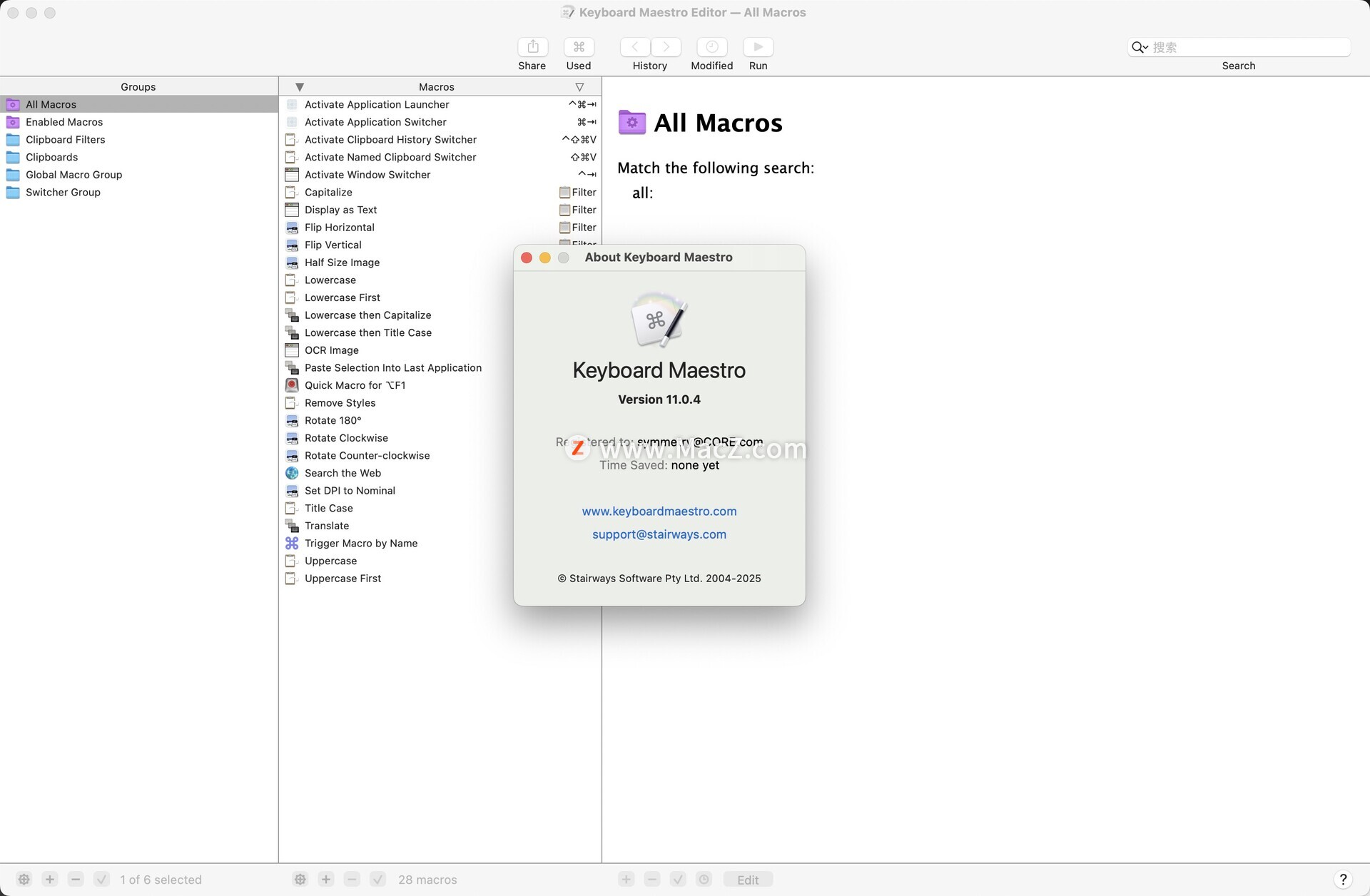Click the Groups column header
1370x896 pixels.
coord(138,87)
